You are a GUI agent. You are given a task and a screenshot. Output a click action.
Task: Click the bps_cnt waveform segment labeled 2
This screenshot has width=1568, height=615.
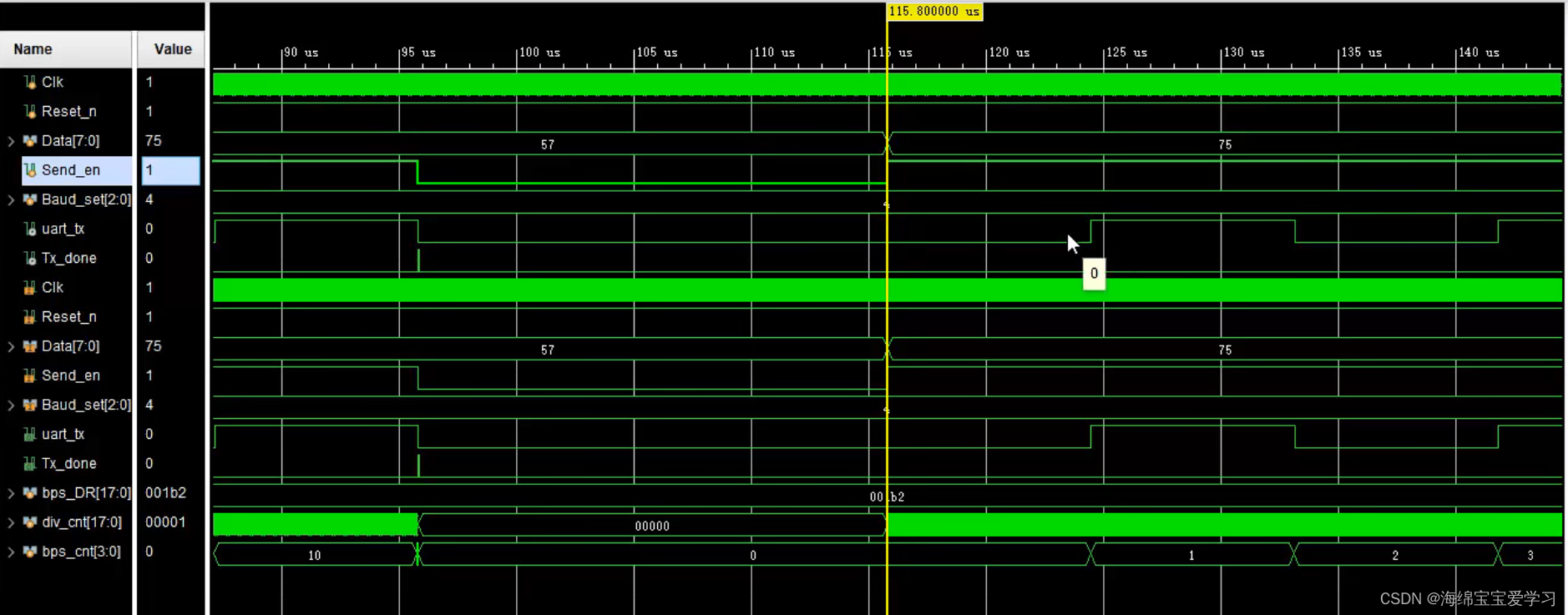[x=1395, y=555]
